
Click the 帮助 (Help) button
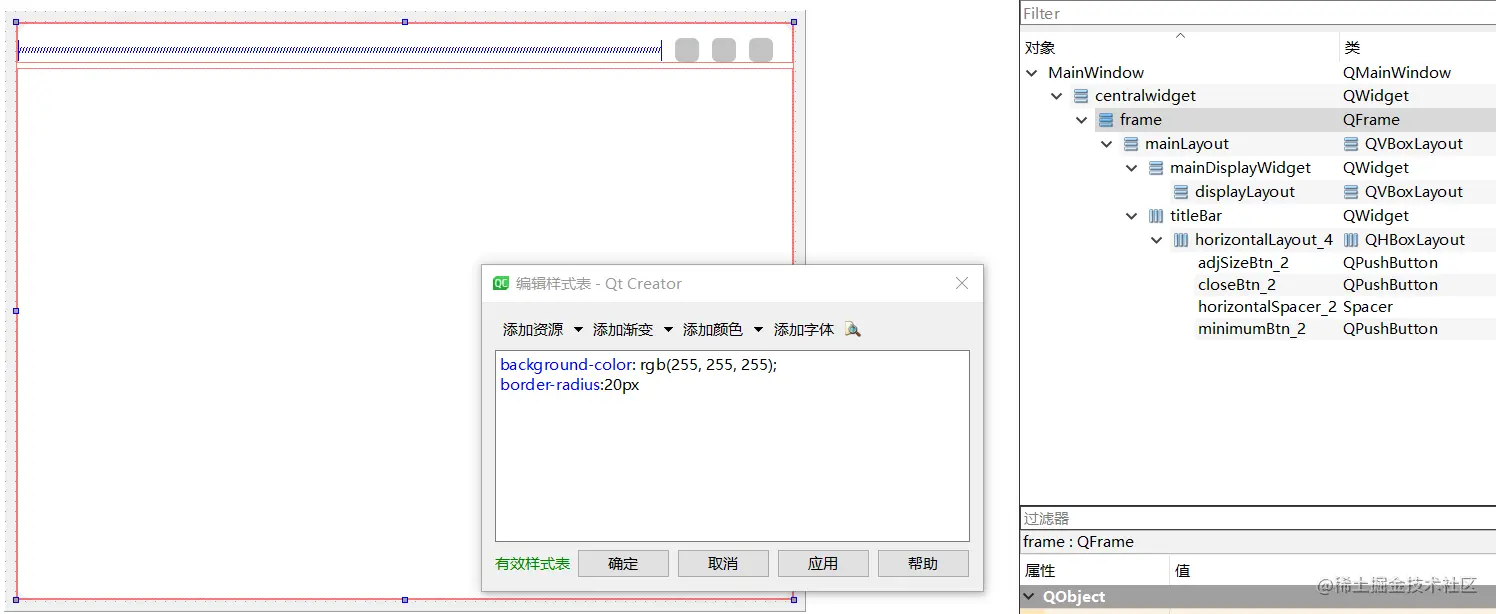[922, 562]
